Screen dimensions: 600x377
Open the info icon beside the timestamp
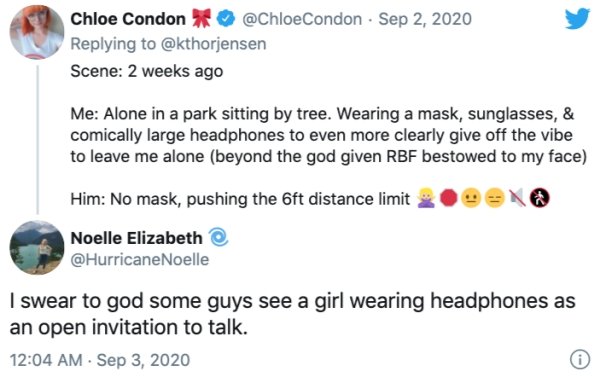580,360
